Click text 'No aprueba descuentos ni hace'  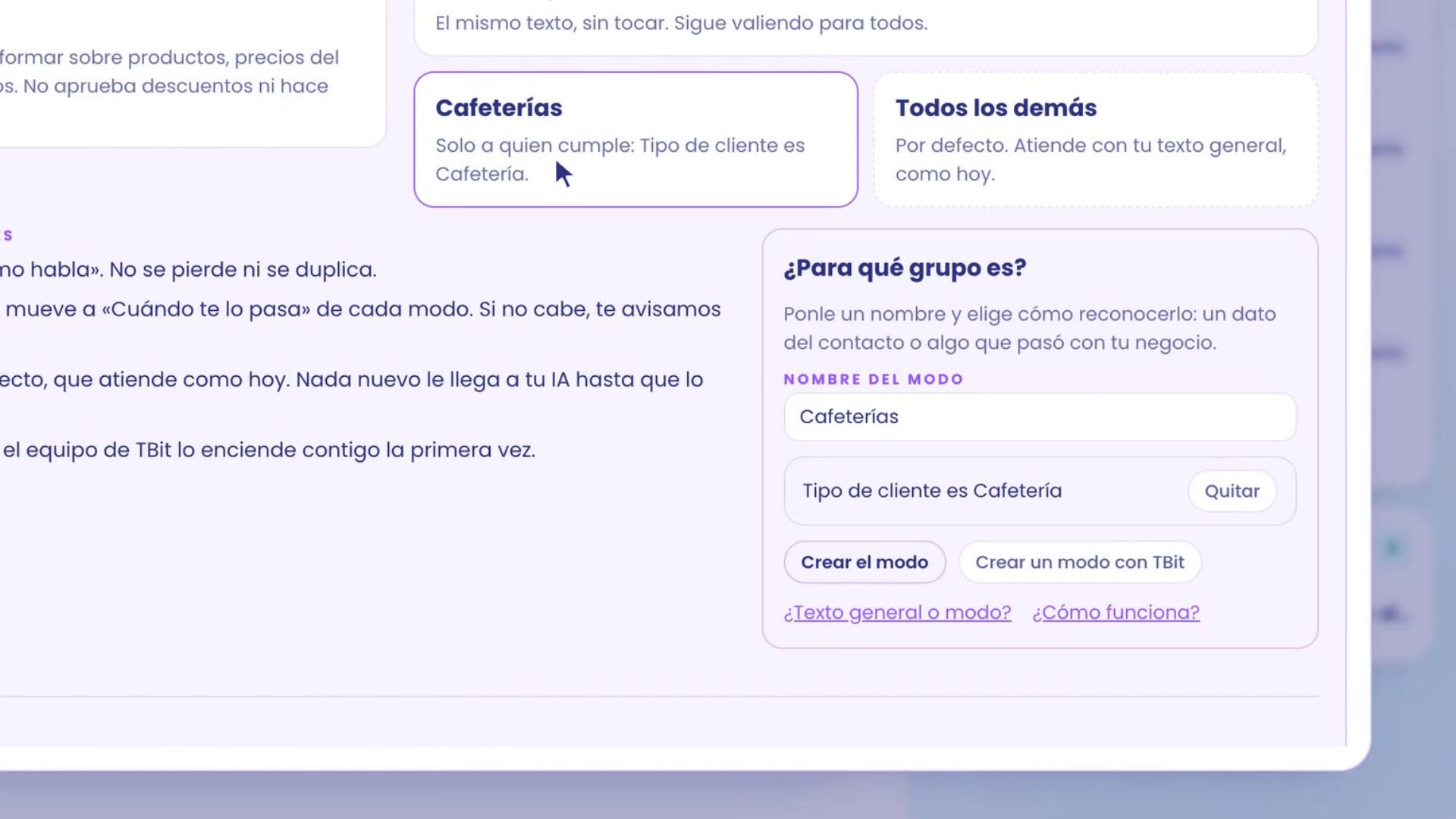[x=175, y=86]
